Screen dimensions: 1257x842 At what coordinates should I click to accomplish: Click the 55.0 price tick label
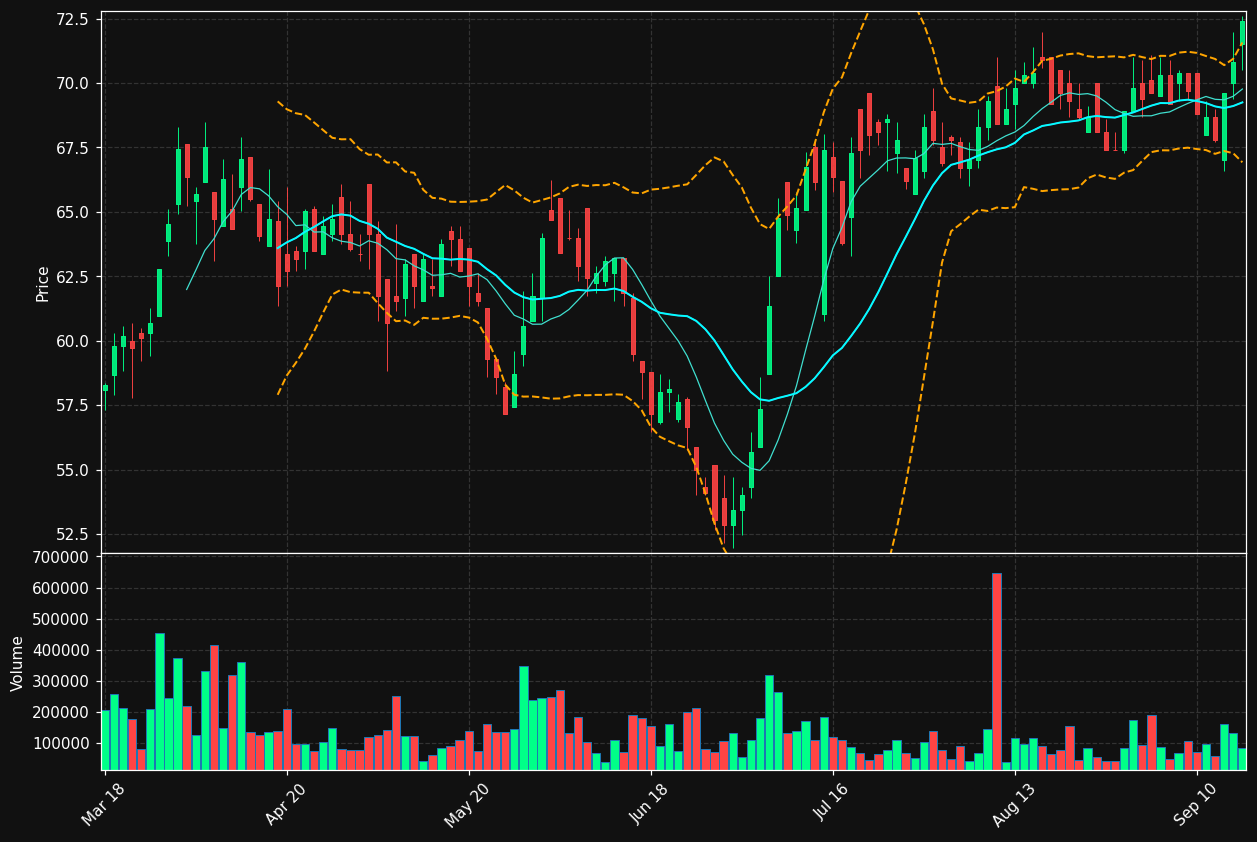coord(72,471)
